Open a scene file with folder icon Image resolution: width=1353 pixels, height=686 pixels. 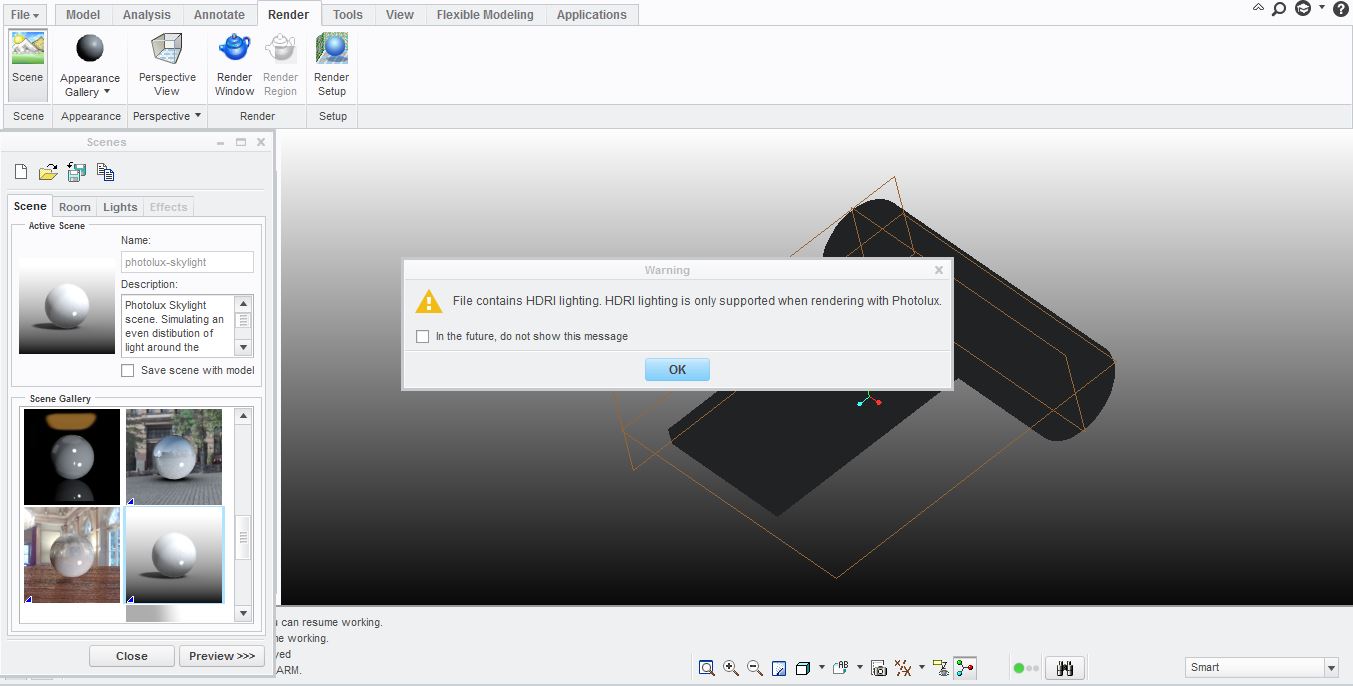pos(48,172)
